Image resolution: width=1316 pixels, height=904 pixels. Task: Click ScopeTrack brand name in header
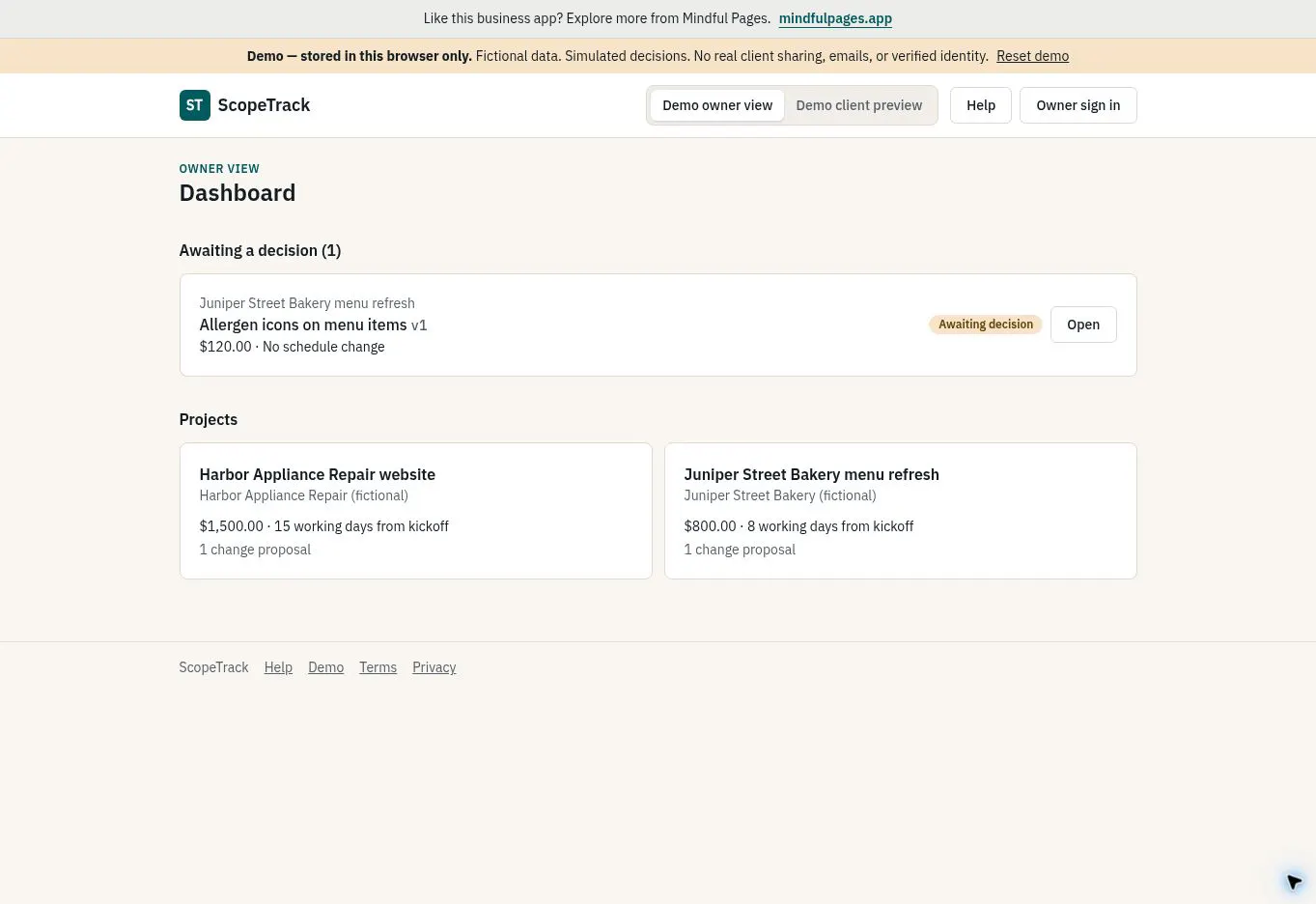pos(264,105)
